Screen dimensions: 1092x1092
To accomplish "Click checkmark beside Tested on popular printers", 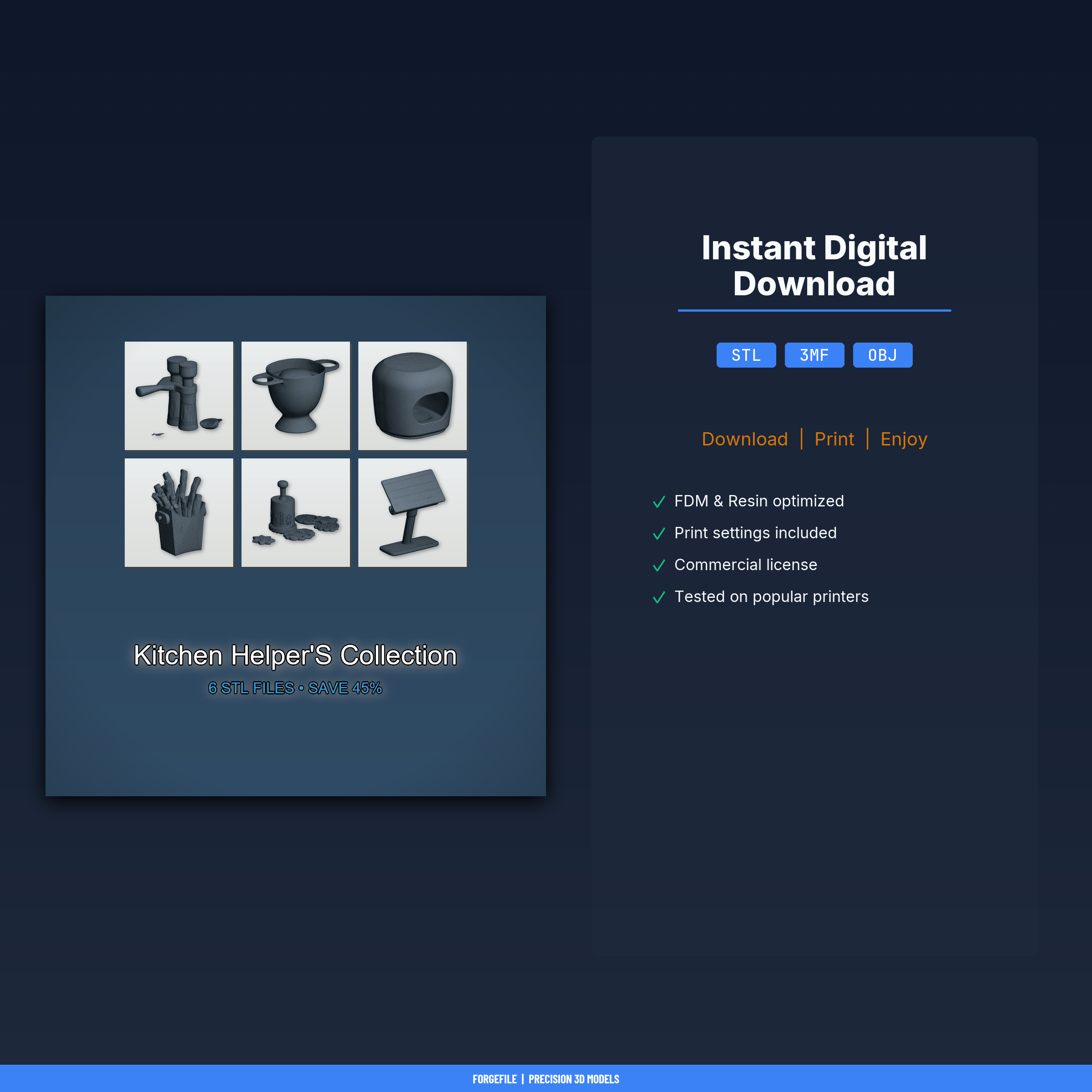I will tap(659, 597).
